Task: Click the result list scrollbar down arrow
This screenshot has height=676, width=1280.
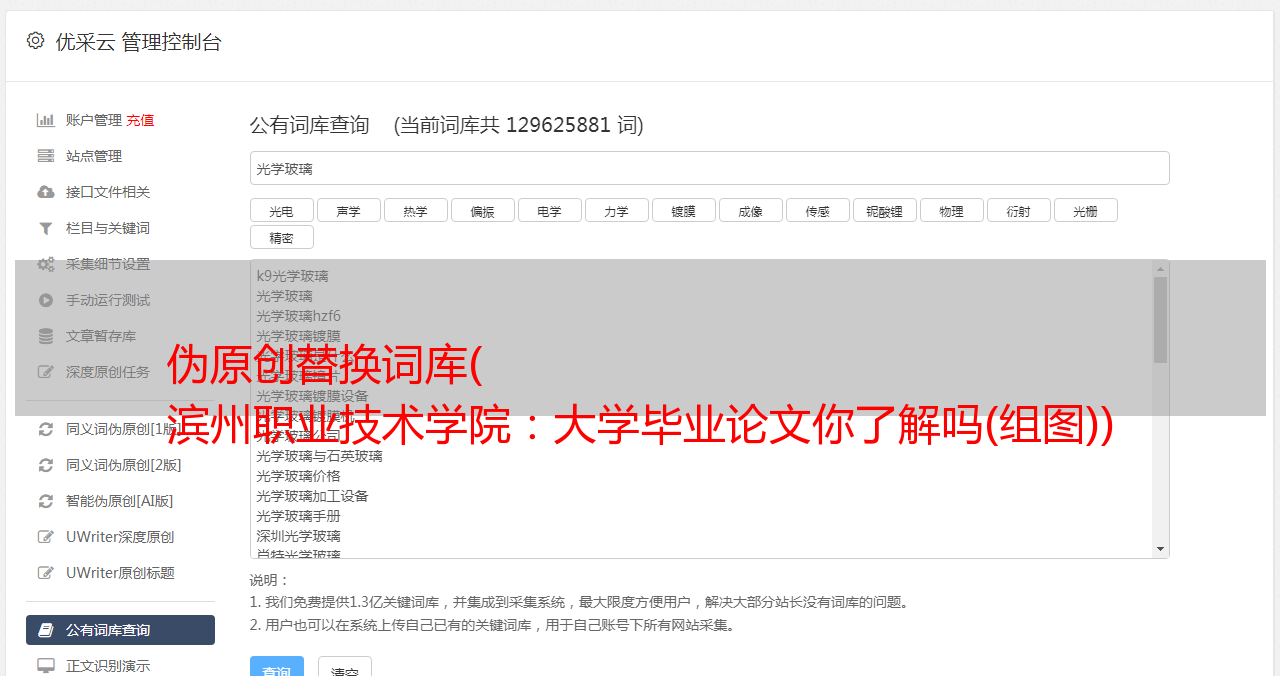Action: [x=1160, y=549]
